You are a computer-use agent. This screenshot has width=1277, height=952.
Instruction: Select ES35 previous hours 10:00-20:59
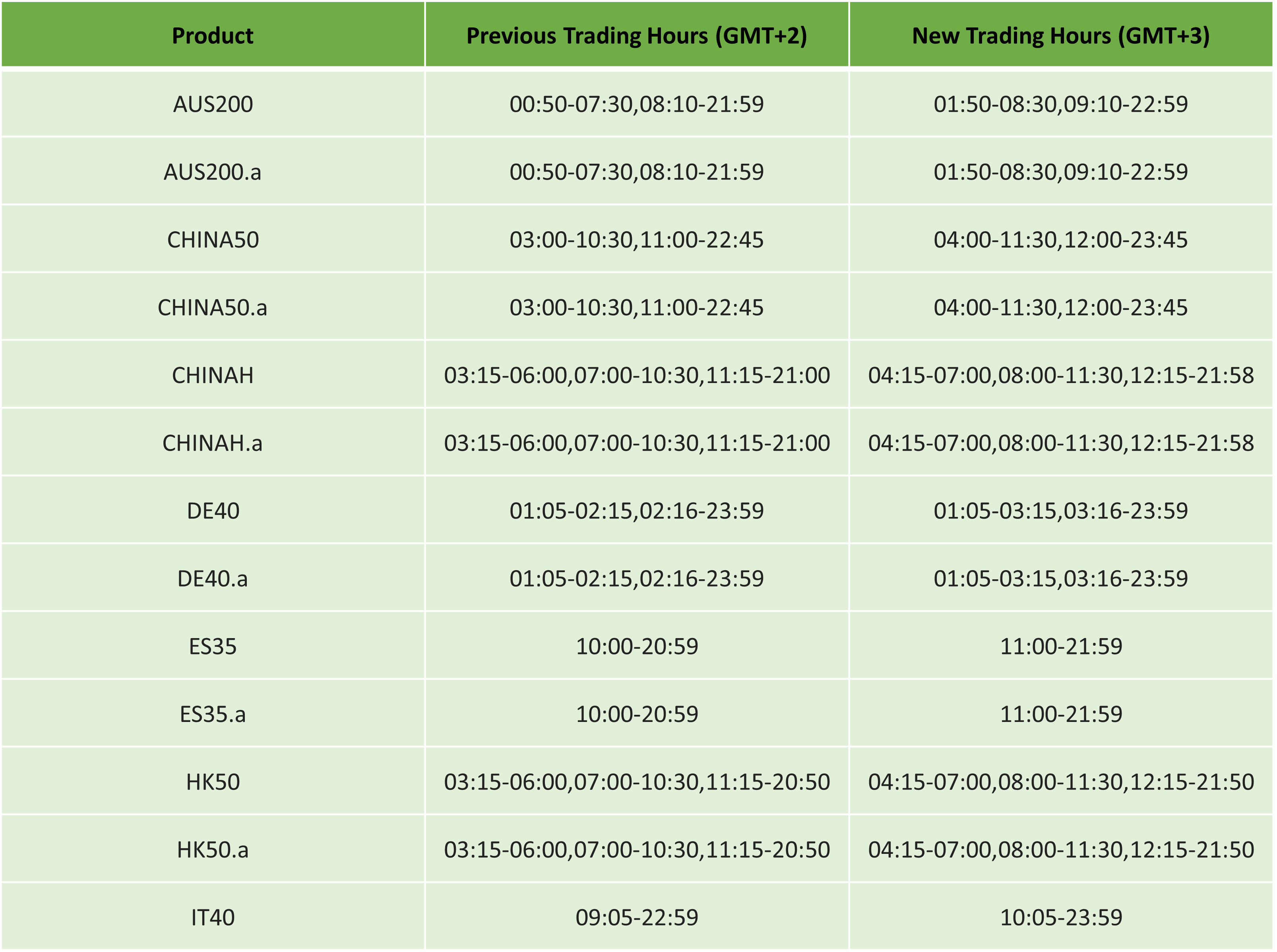[636, 646]
